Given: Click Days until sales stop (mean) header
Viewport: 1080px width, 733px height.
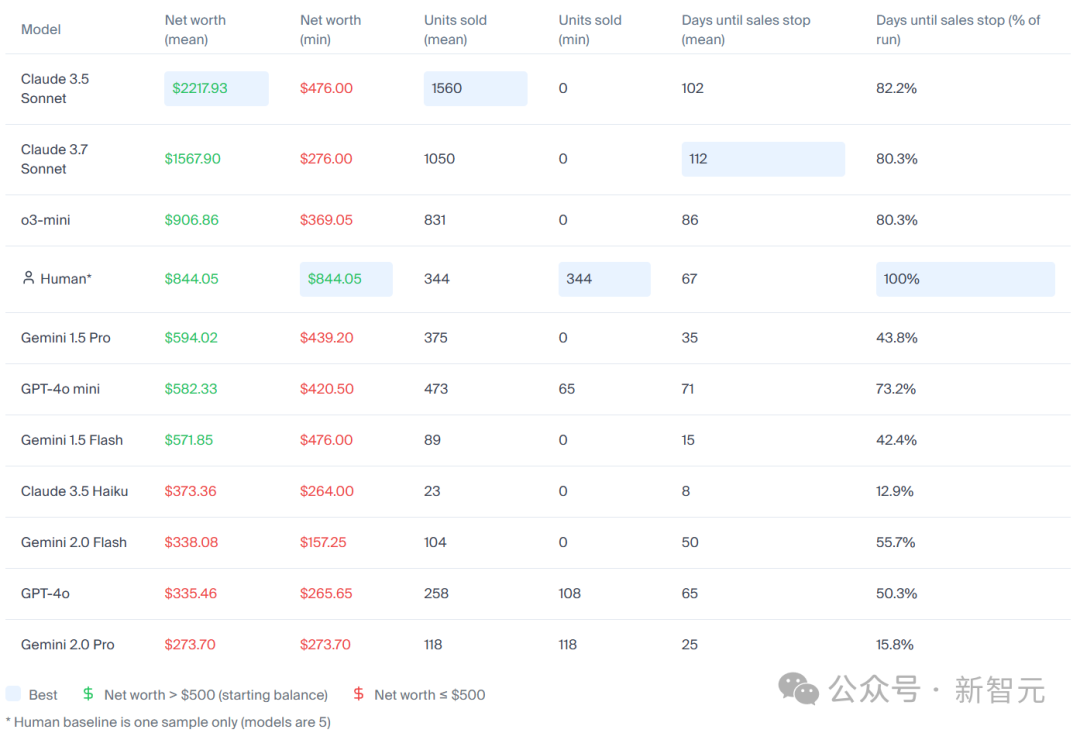Looking at the screenshot, I should pos(746,30).
